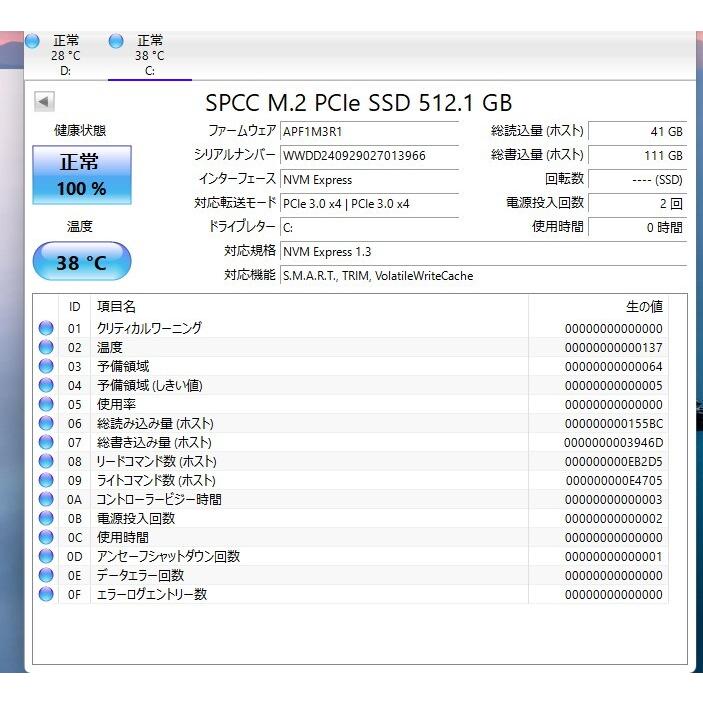Viewport: 703px width, 703px height.
Task: Click raw value 0000000003946D
Action: pos(613,443)
